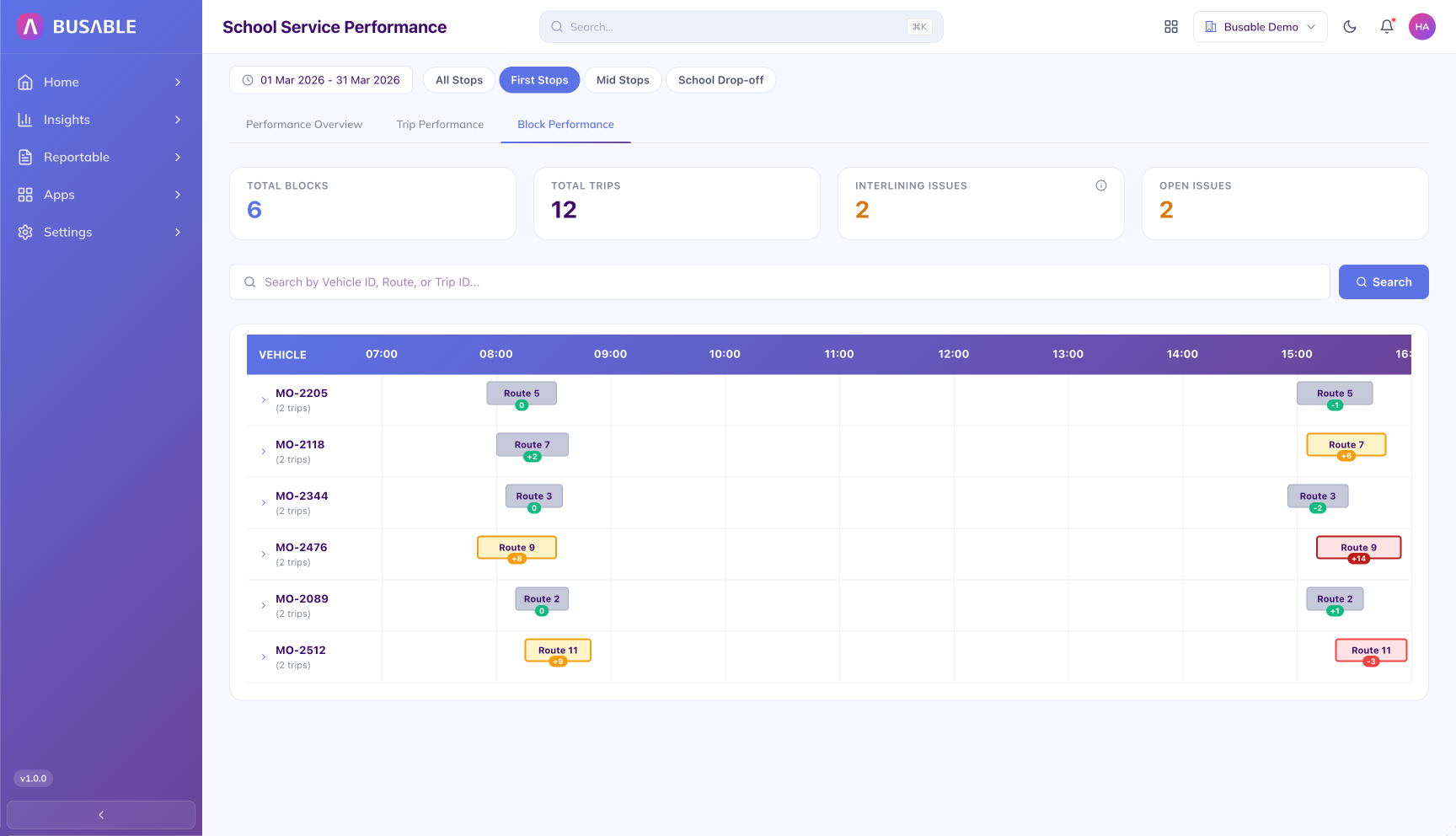Image resolution: width=1456 pixels, height=836 pixels.
Task: Expand vehicle MO-2118 row
Action: [264, 452]
